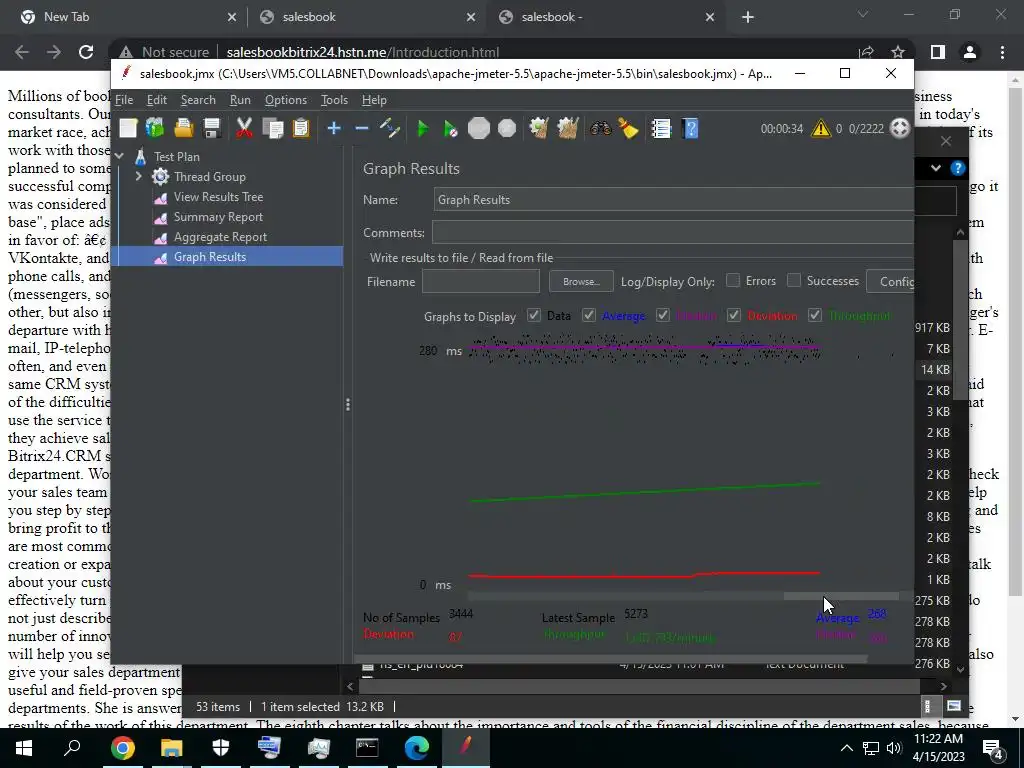
Task: Open the Templates toolbar icon
Action: 155,128
